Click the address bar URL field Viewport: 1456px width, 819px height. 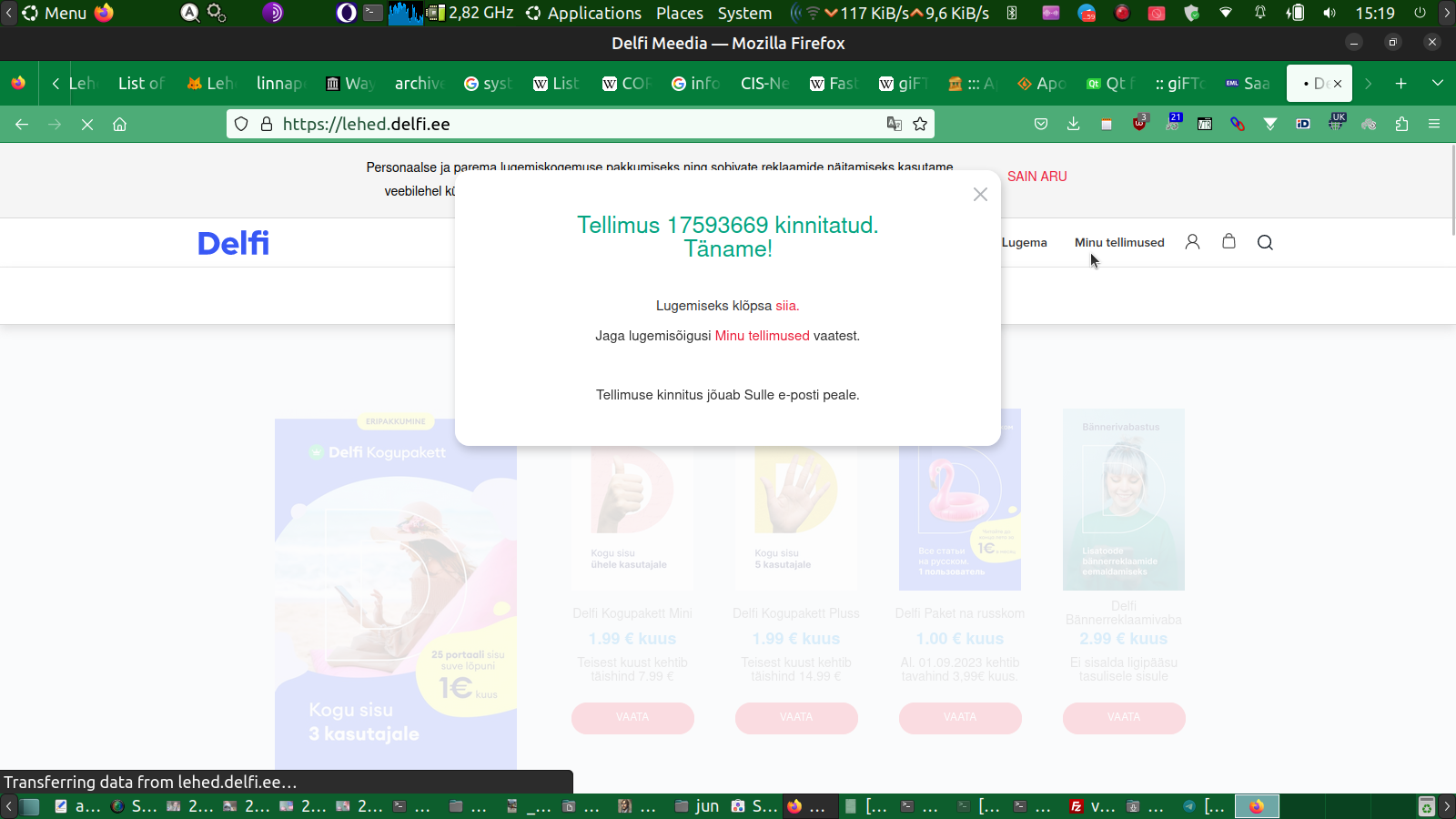coord(580,124)
